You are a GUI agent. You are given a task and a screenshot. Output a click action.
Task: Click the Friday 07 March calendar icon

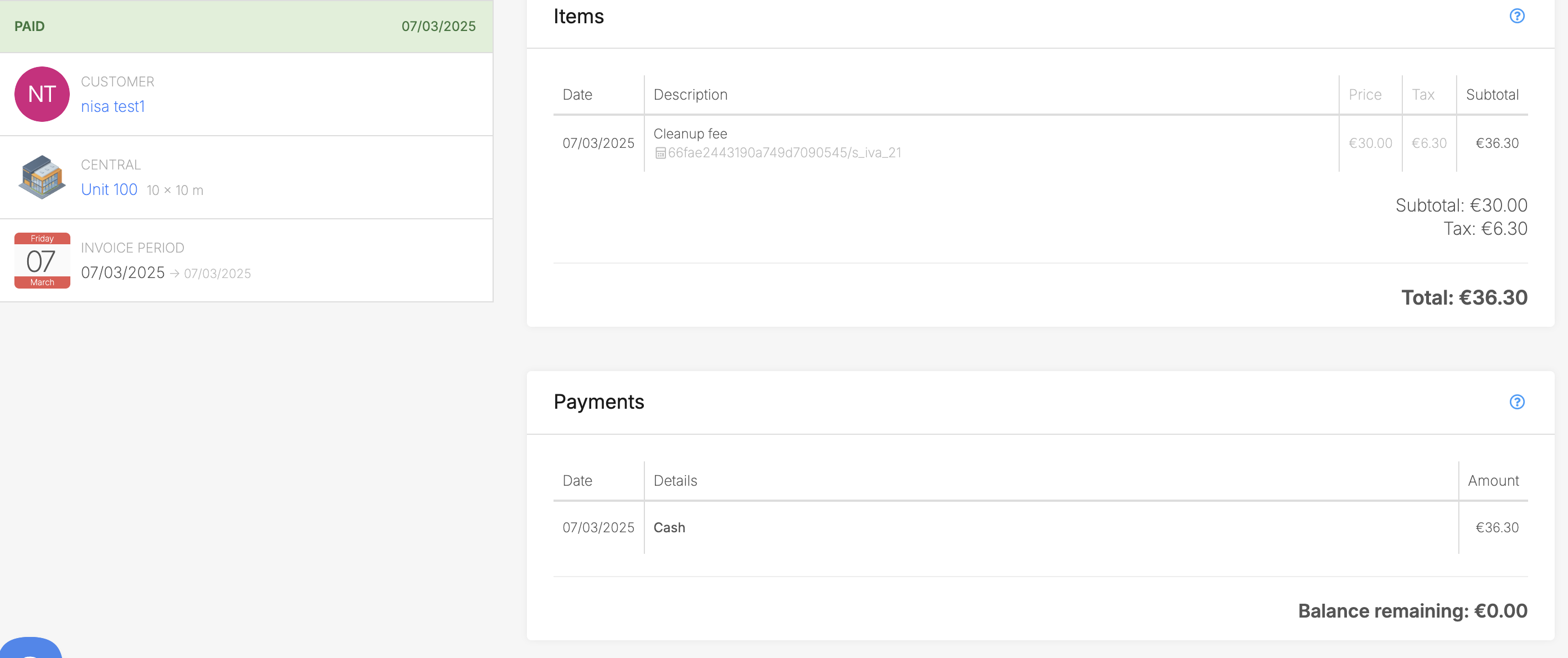(x=42, y=260)
